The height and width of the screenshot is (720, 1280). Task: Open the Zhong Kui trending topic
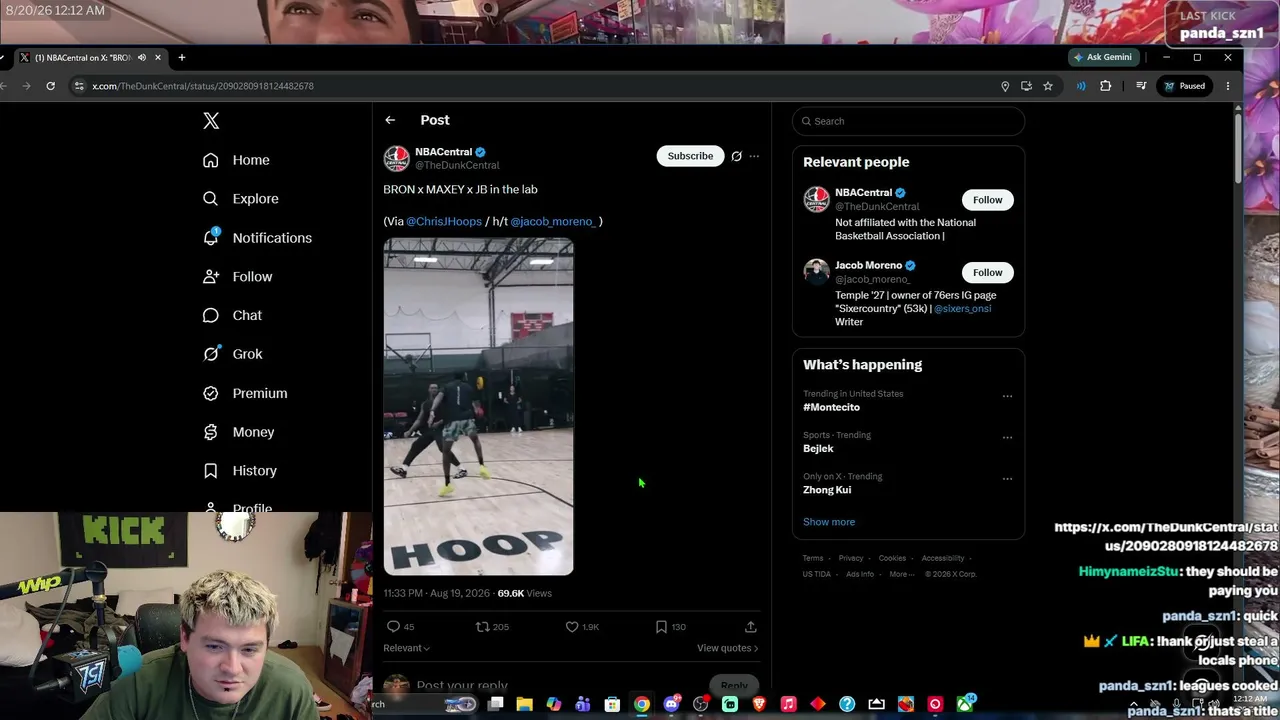click(x=827, y=490)
